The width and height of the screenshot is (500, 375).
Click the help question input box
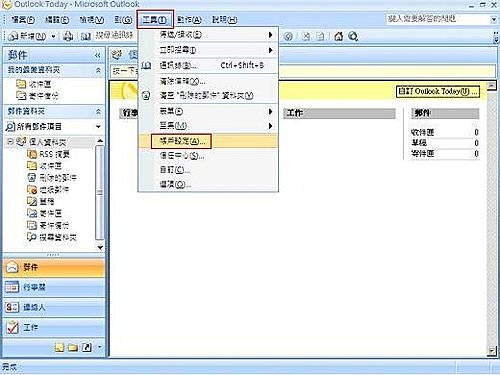point(438,19)
